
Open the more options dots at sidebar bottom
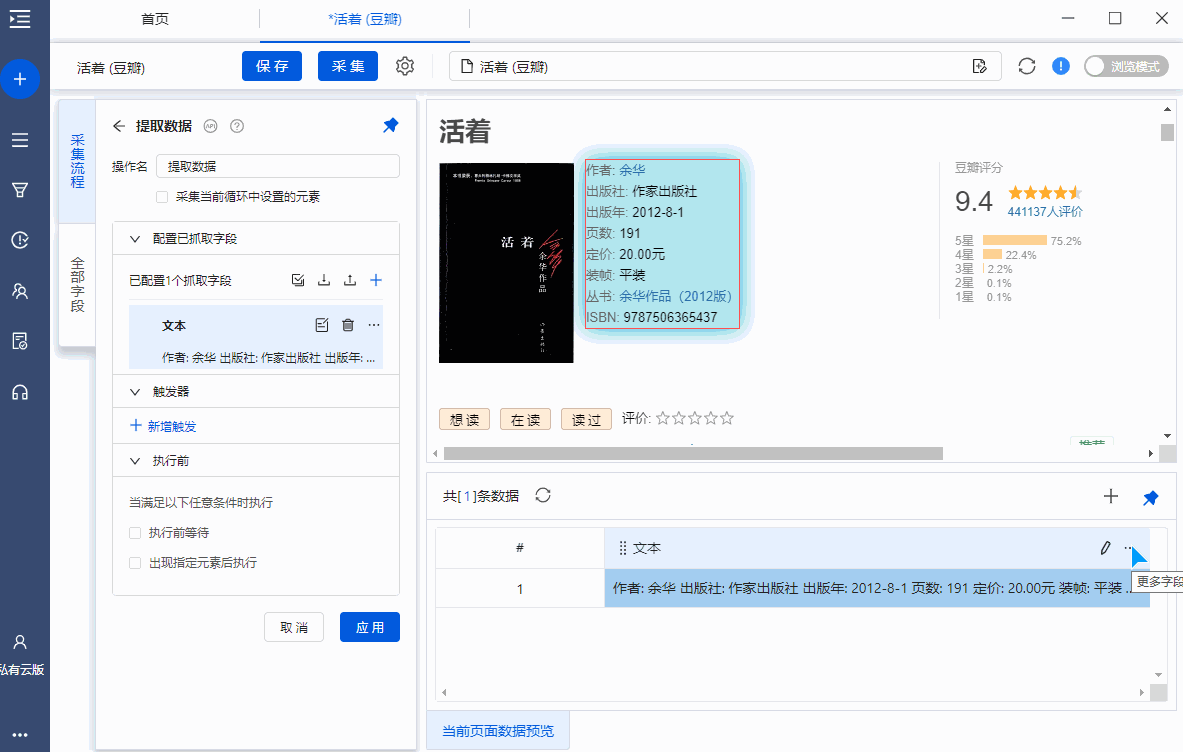tap(20, 735)
